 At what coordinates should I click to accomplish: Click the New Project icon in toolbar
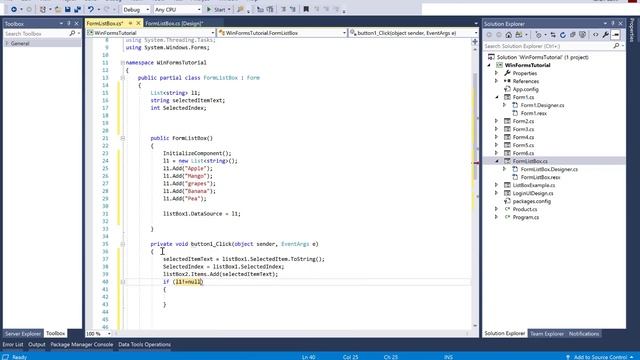[x=42, y=9]
